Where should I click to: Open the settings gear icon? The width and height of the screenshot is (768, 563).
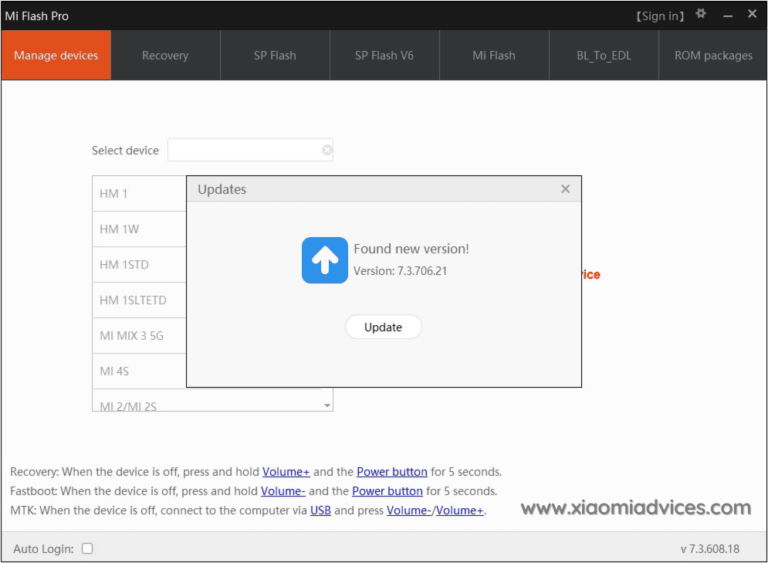coord(701,14)
